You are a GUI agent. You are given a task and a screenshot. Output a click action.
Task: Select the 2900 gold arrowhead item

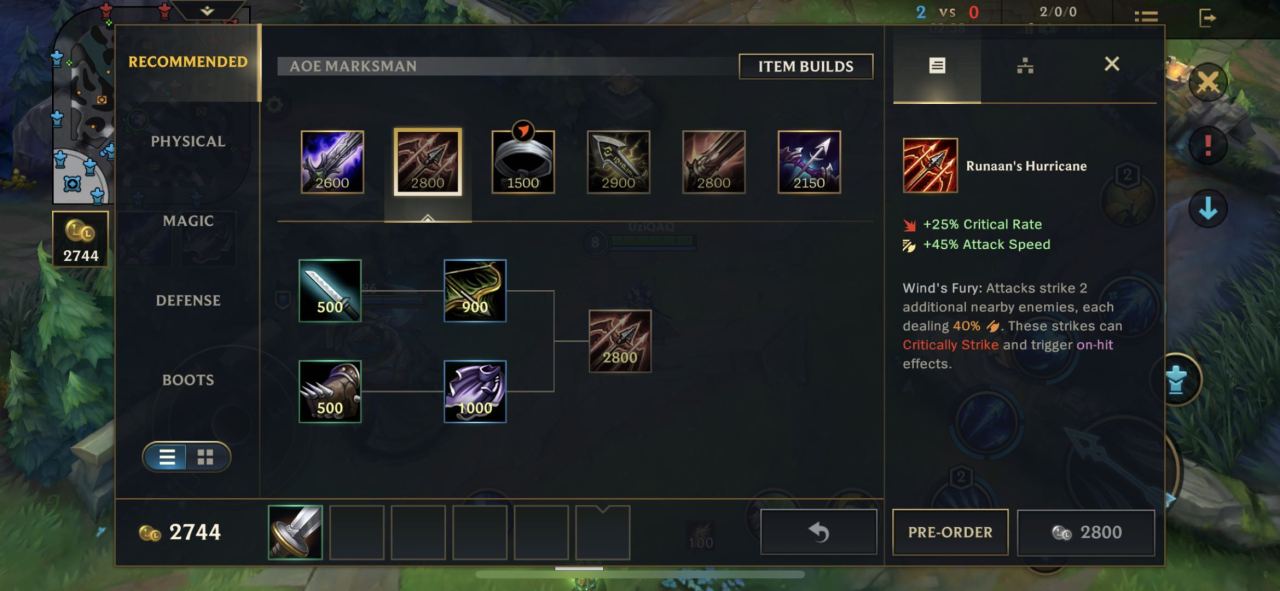pyautogui.click(x=619, y=162)
